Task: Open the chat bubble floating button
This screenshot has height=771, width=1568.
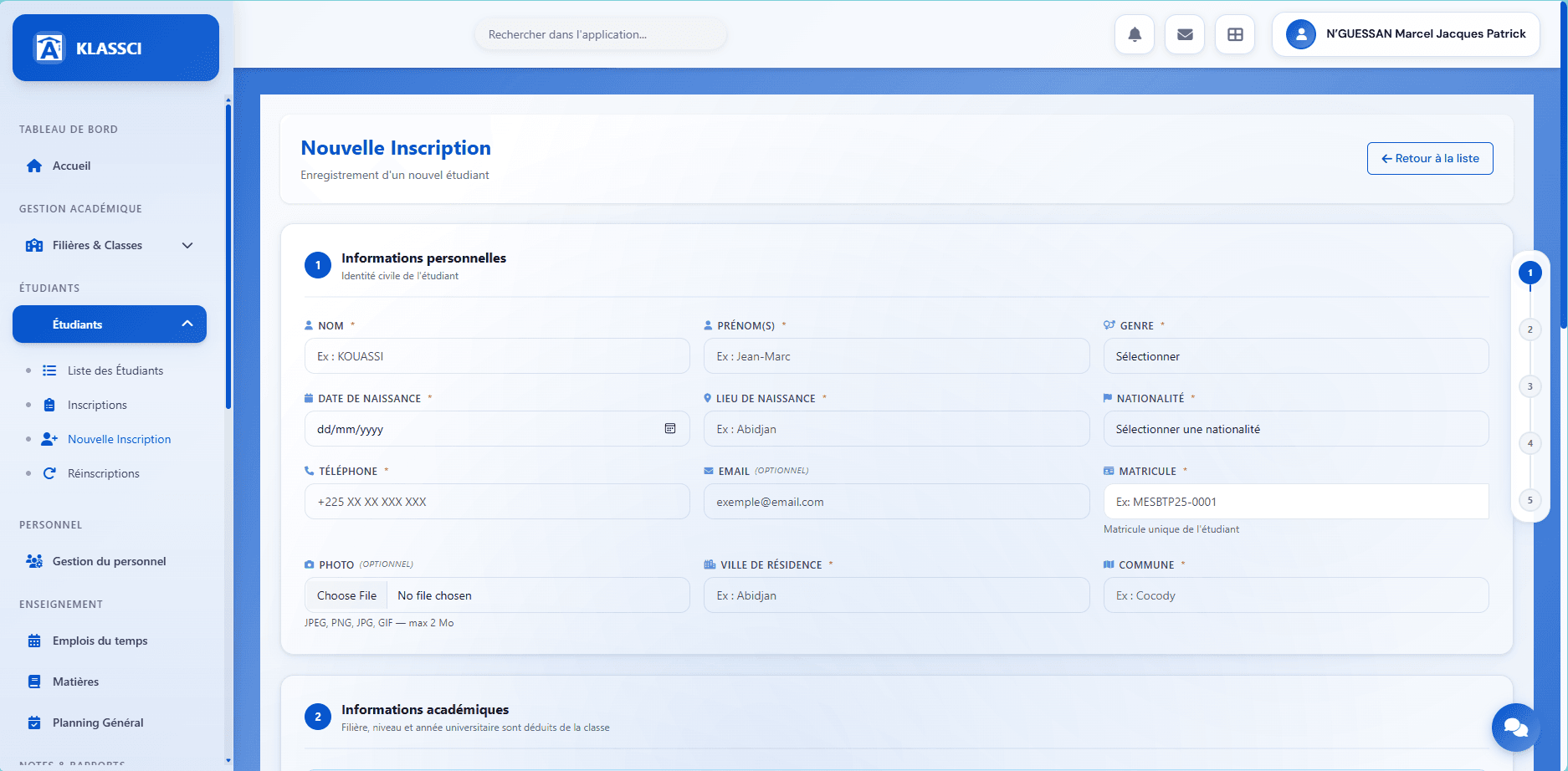Action: 1515,727
